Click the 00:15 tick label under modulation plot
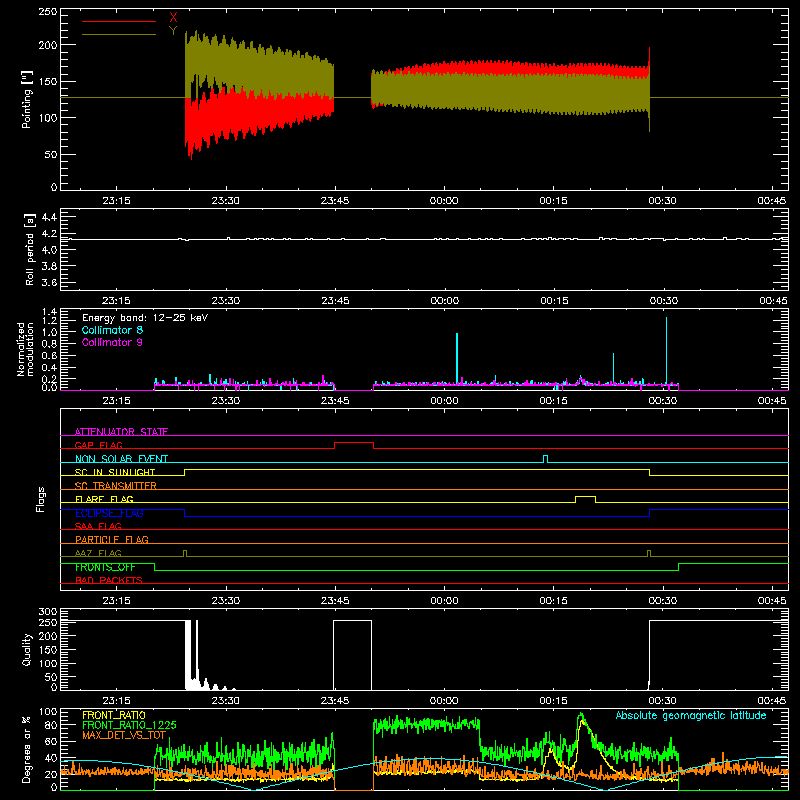Viewport: 800px width, 800px height. (x=554, y=401)
